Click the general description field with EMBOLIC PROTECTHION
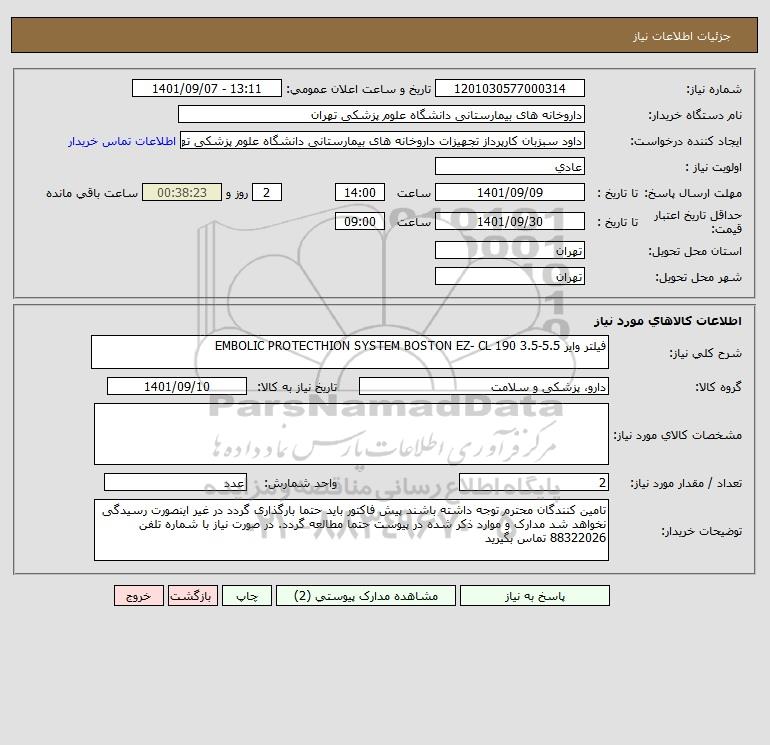770x745 pixels. tap(350, 352)
